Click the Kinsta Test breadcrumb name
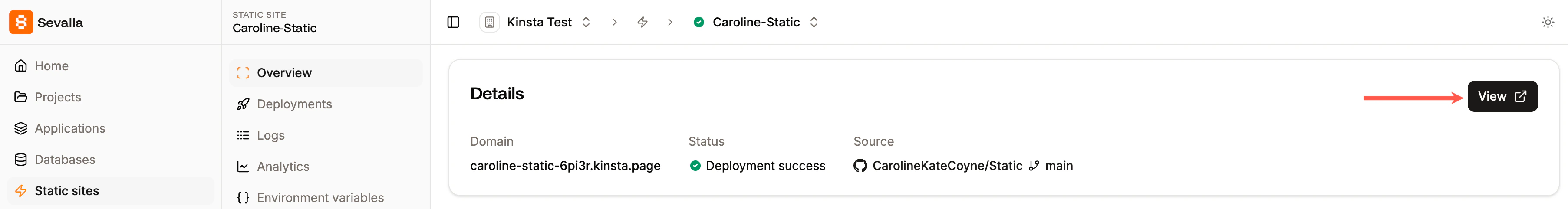 tap(539, 23)
